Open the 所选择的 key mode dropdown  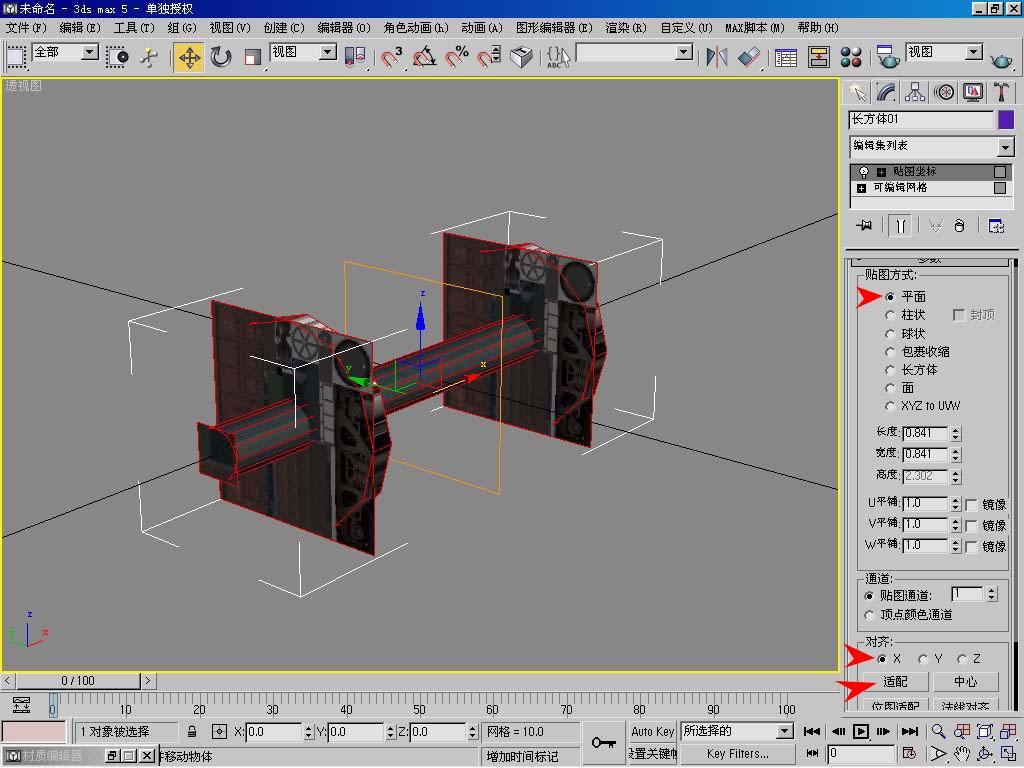pyautogui.click(x=784, y=731)
